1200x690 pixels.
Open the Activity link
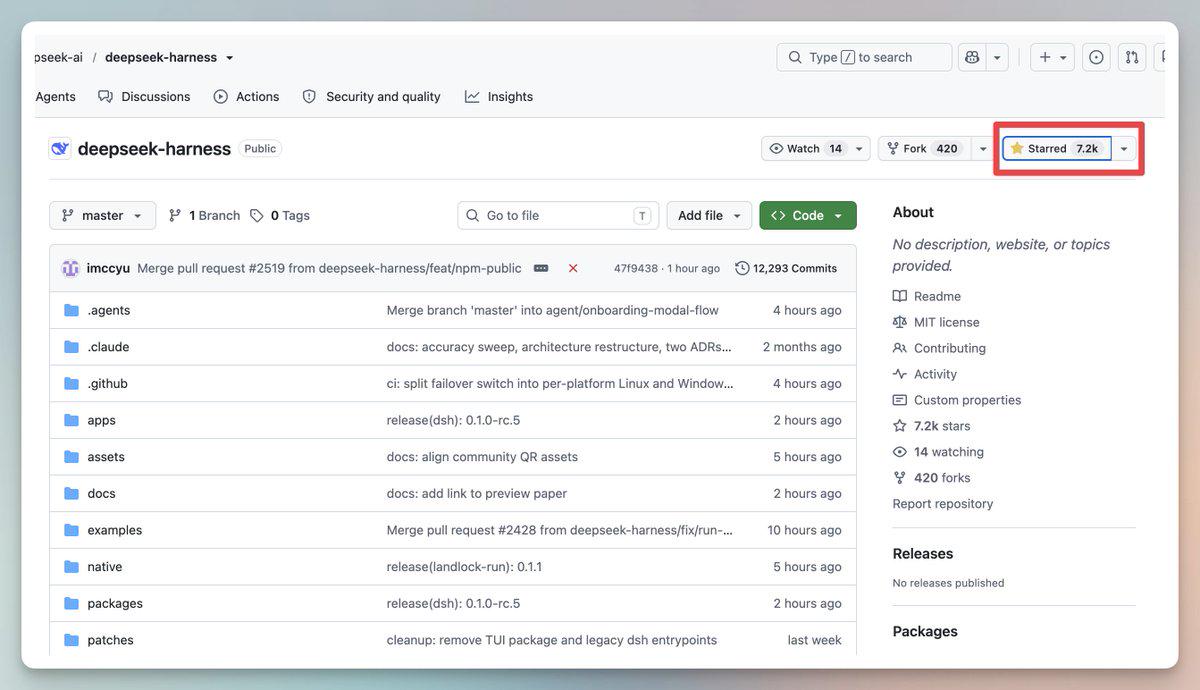tap(935, 374)
